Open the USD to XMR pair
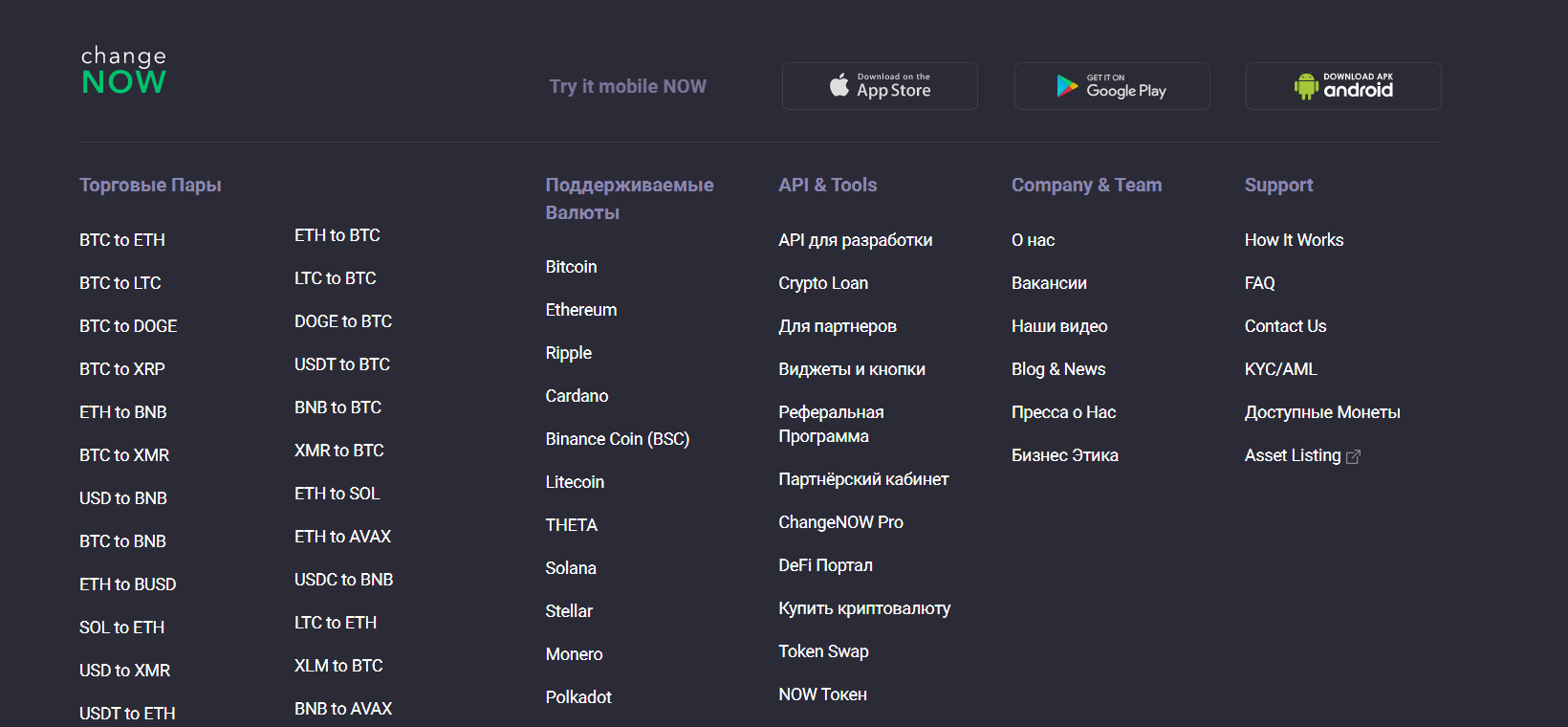 pyautogui.click(x=125, y=671)
